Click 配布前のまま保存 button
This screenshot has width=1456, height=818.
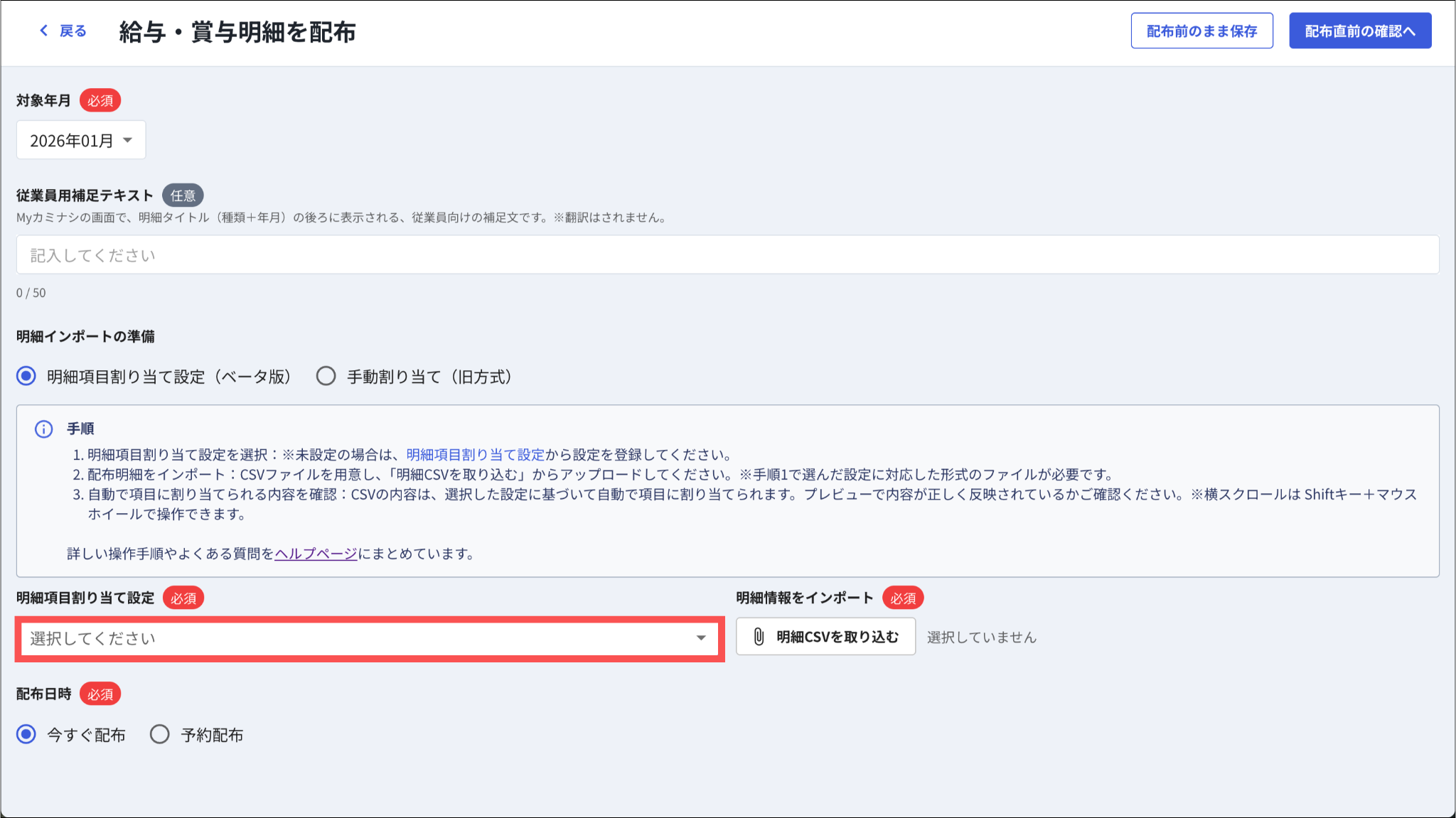(1201, 31)
